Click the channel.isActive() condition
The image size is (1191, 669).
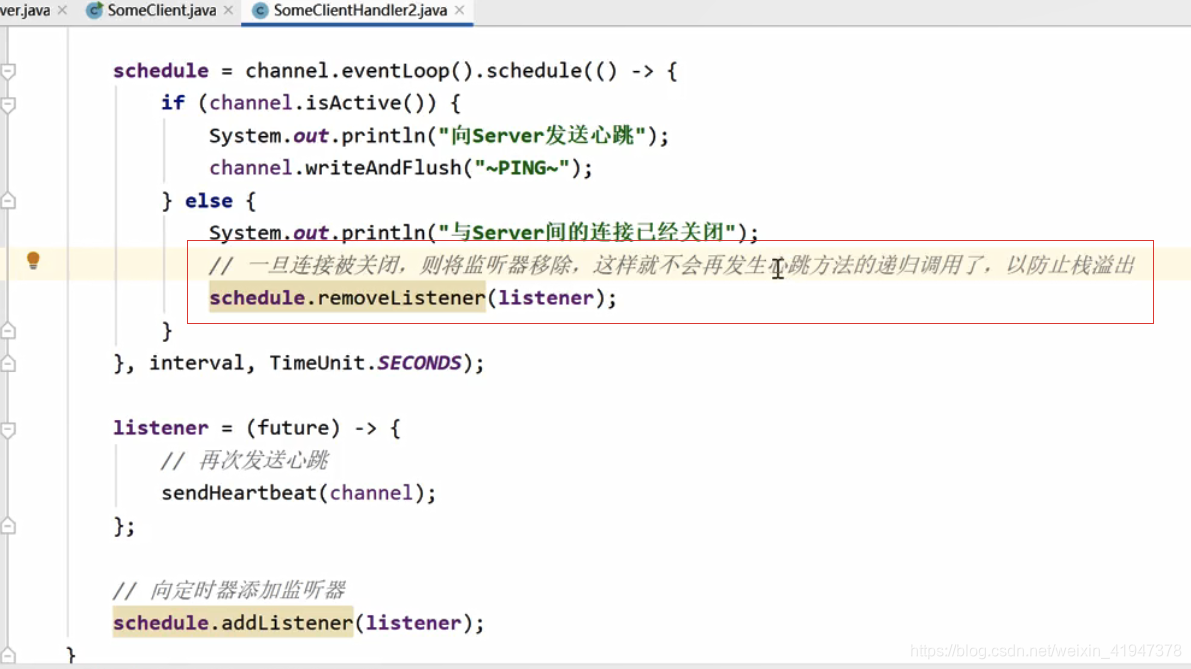(x=323, y=103)
